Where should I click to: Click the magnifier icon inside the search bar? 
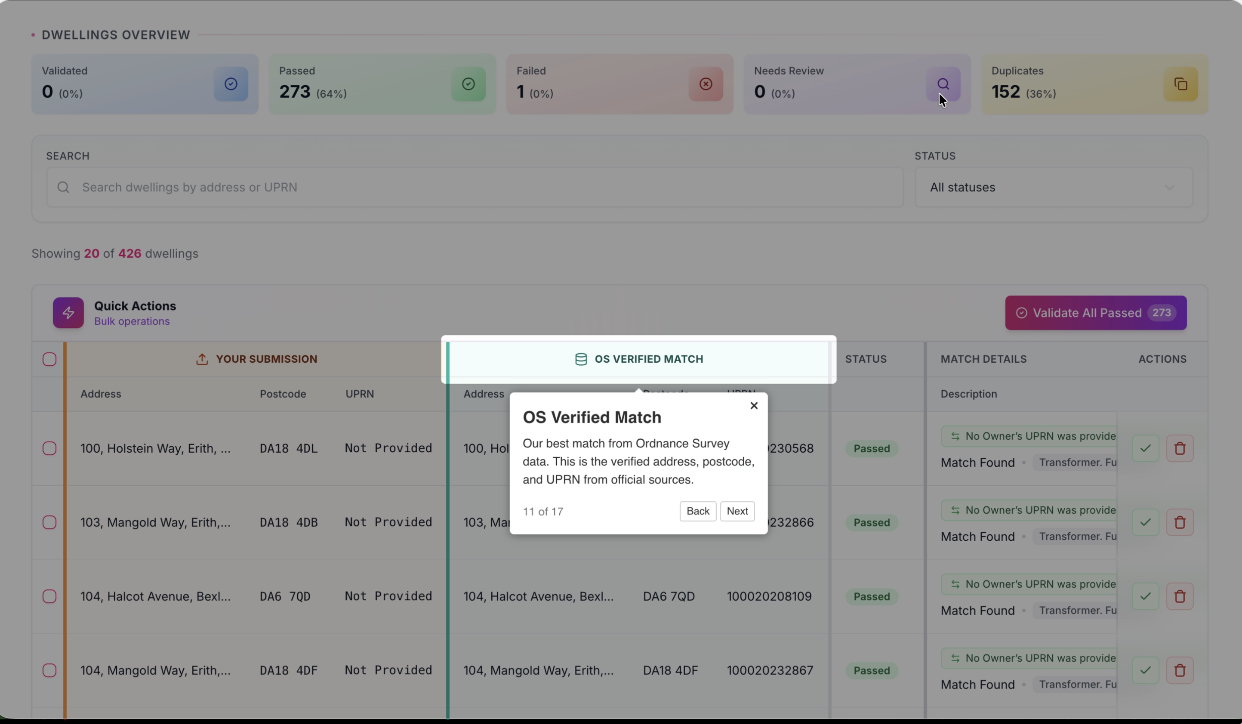[x=63, y=187]
